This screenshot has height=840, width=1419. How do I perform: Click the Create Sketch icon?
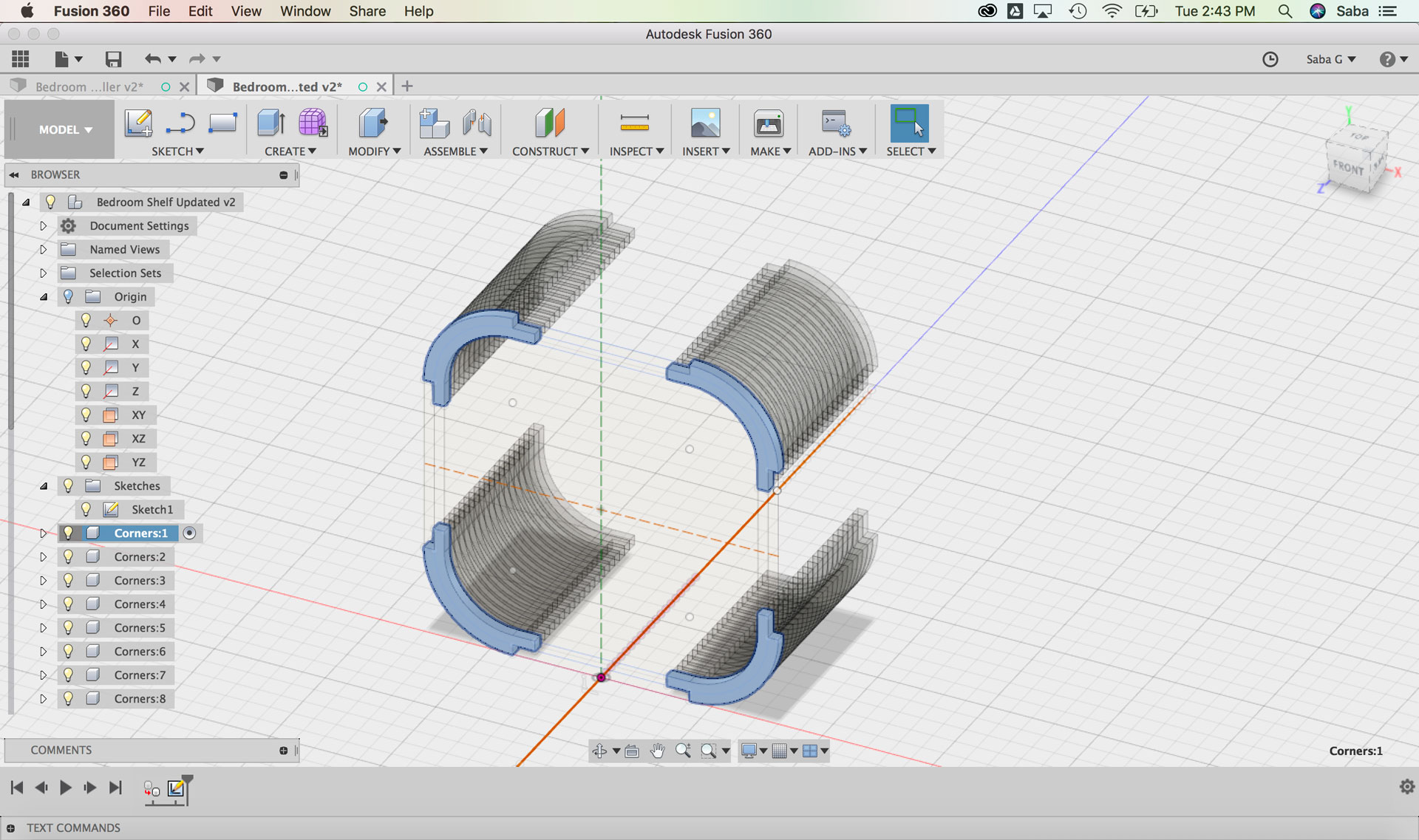coord(138,123)
